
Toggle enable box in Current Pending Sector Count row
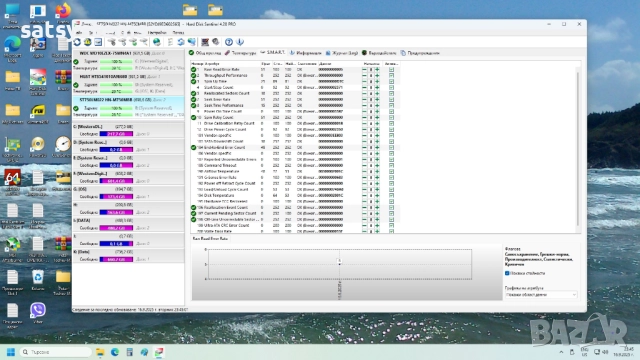[391, 213]
